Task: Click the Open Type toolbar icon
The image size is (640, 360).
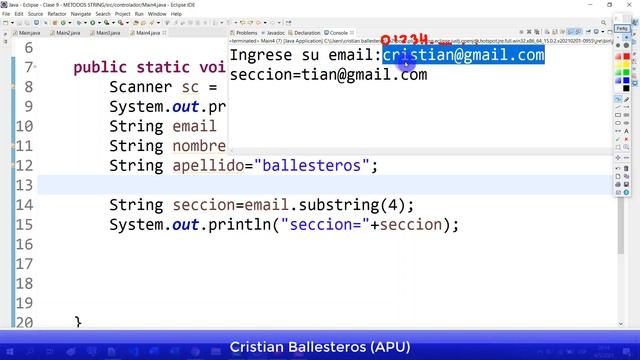Action: pos(136,23)
